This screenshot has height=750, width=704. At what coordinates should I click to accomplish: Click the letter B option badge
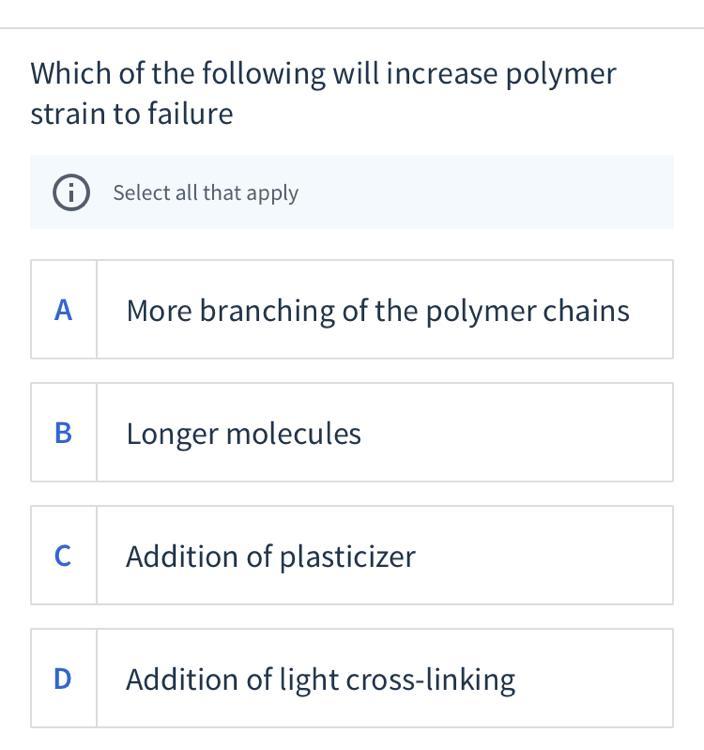tap(63, 433)
